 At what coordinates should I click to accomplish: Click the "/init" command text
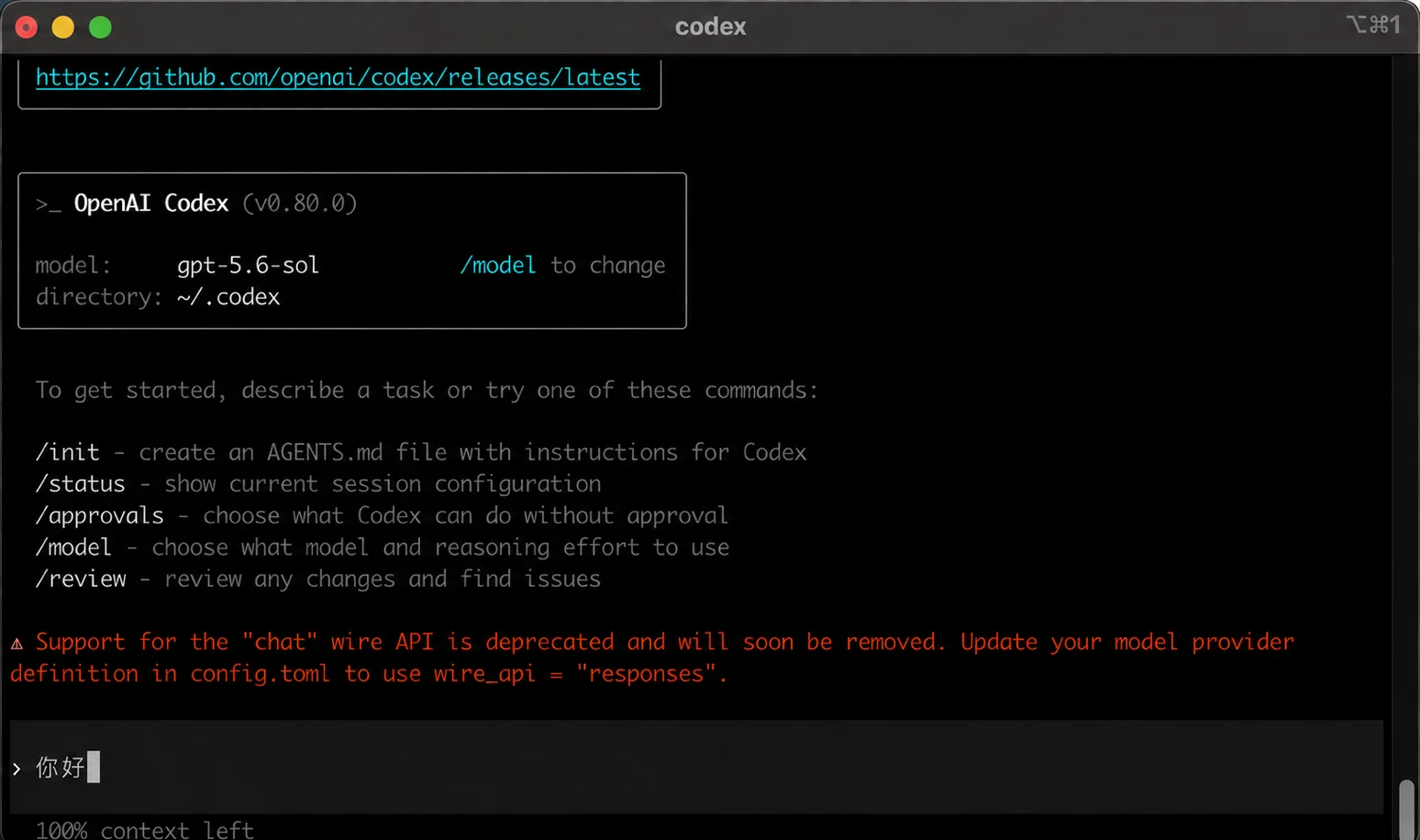[x=67, y=452]
